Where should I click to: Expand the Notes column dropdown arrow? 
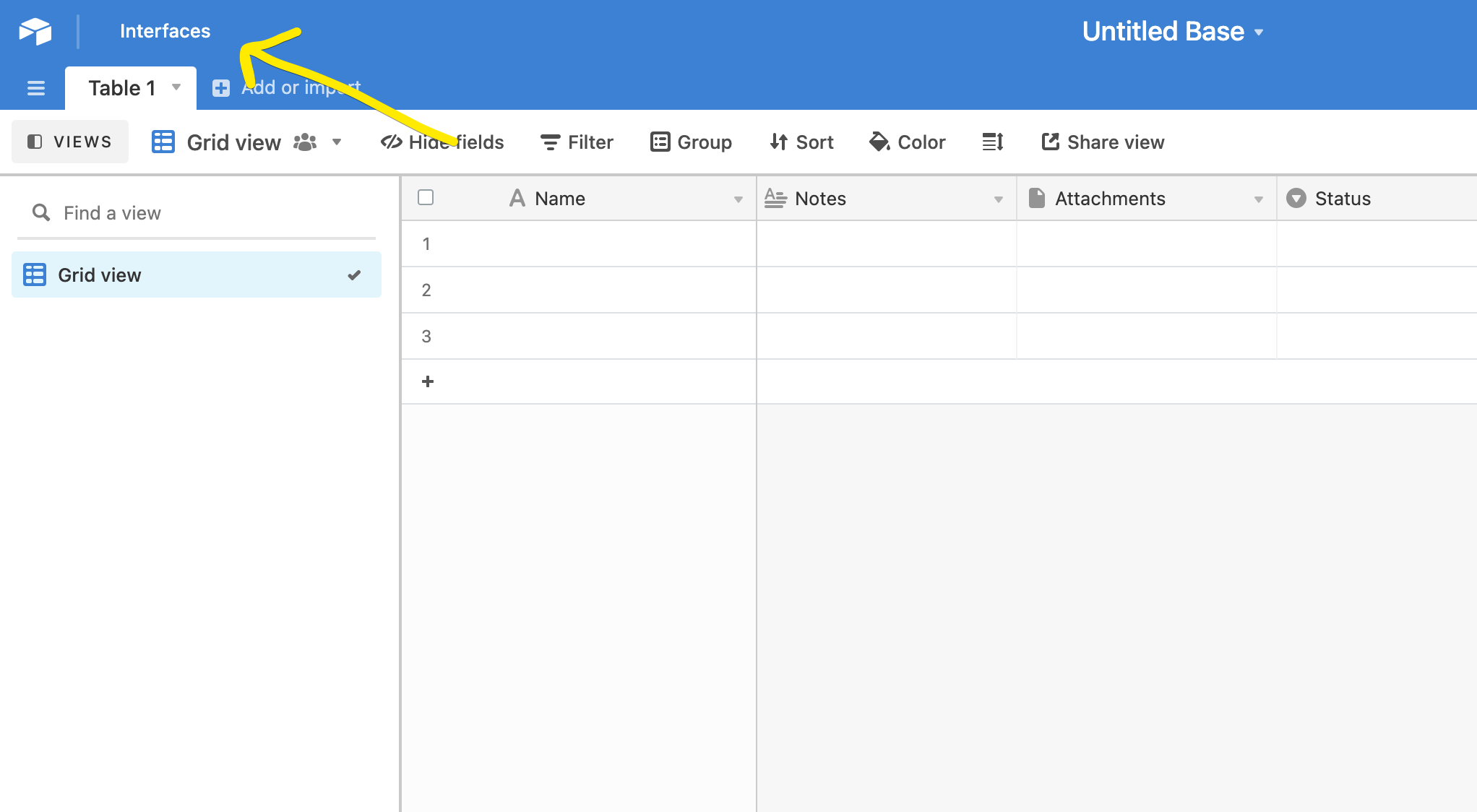[998, 199]
